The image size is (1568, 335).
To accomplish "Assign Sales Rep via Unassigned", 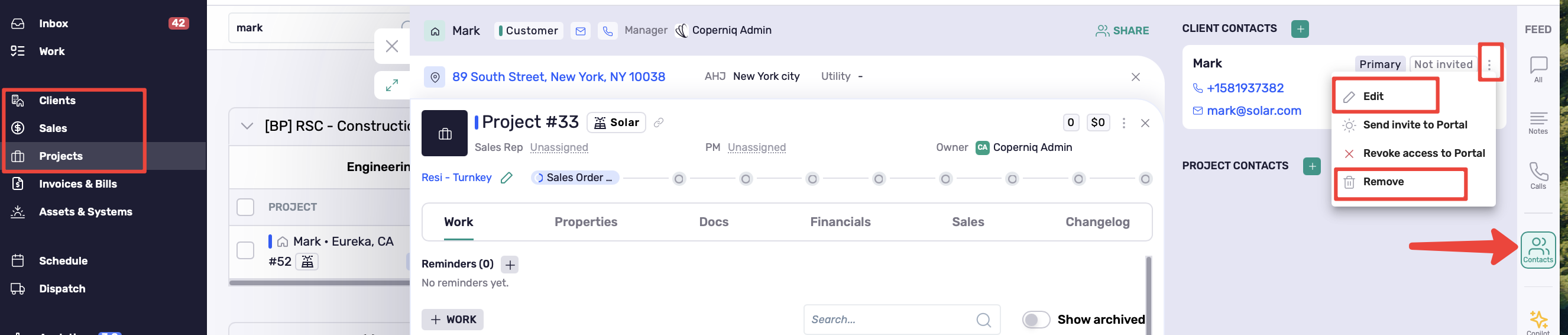I will (x=559, y=148).
